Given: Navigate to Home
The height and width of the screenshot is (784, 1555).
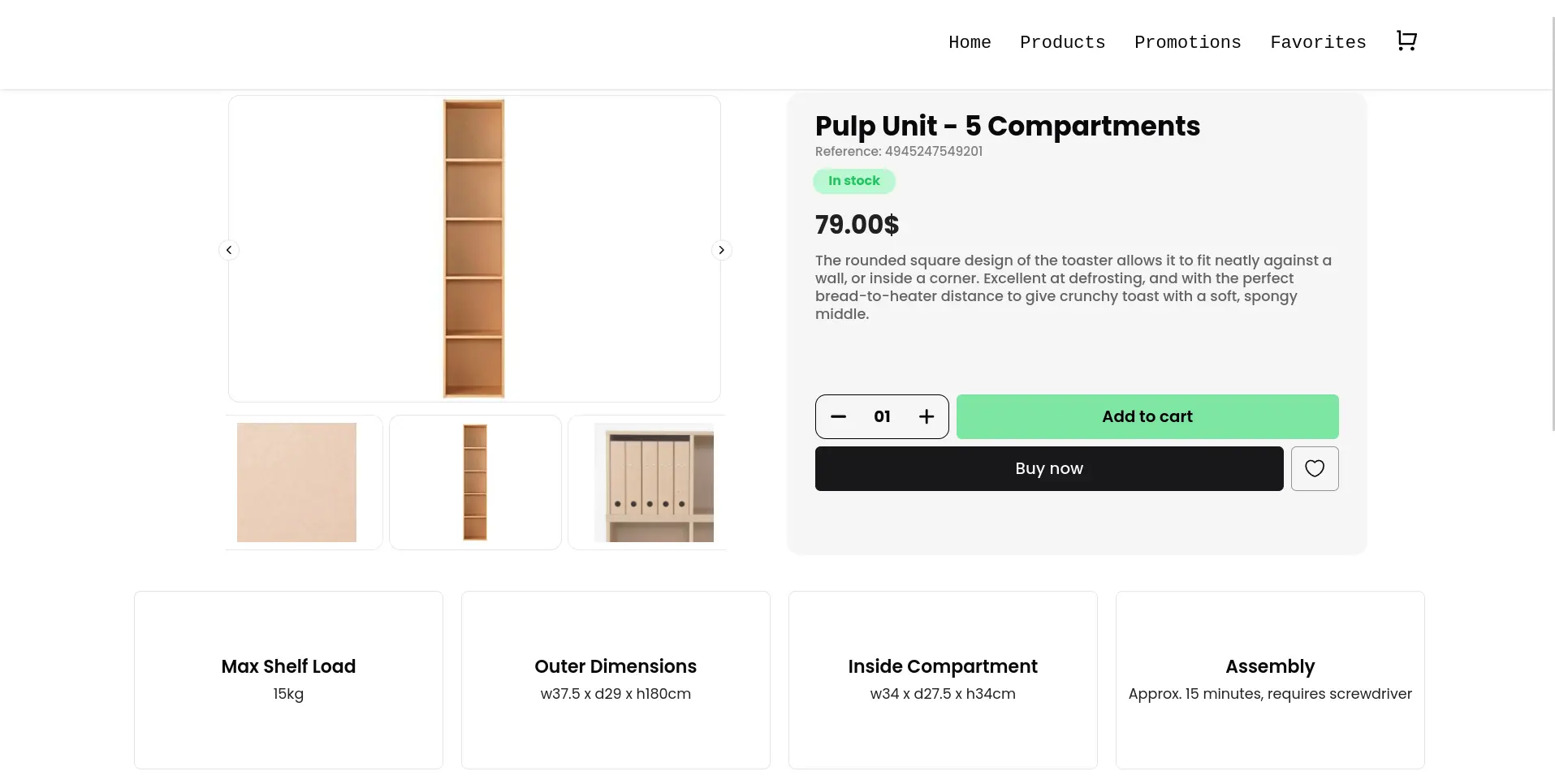Looking at the screenshot, I should click(x=970, y=43).
